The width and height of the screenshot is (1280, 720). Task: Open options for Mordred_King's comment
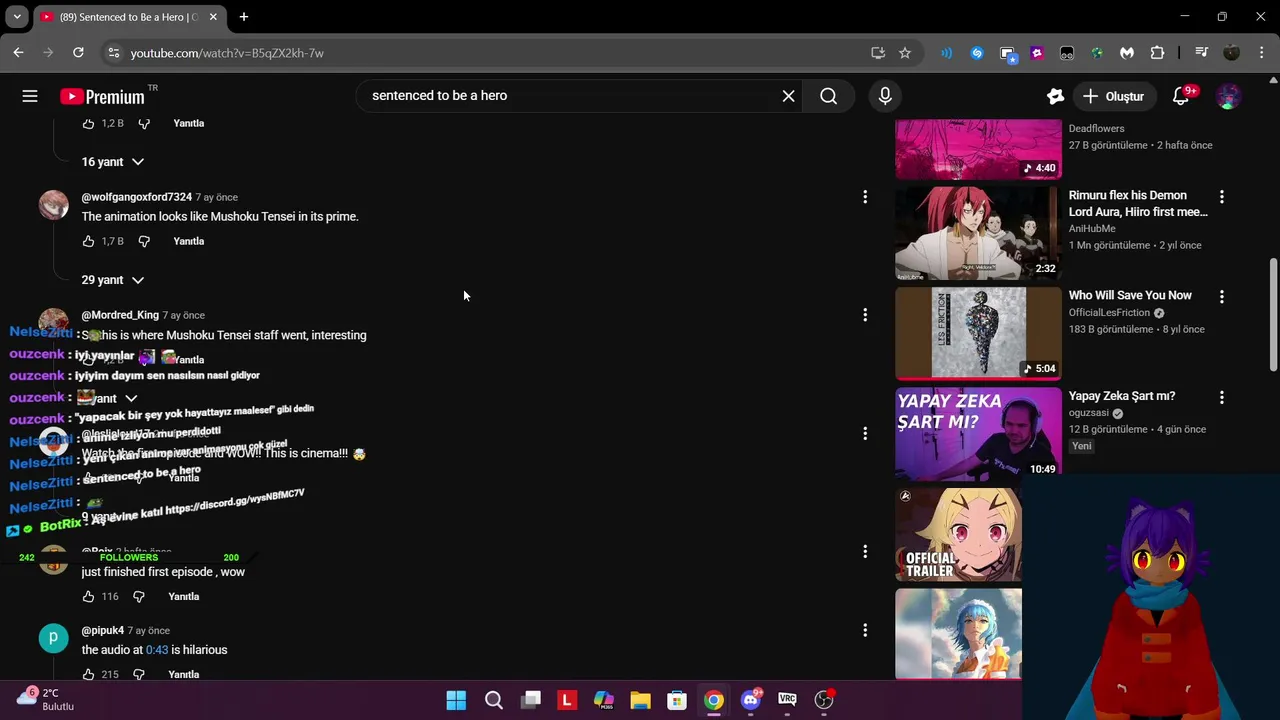(x=865, y=315)
